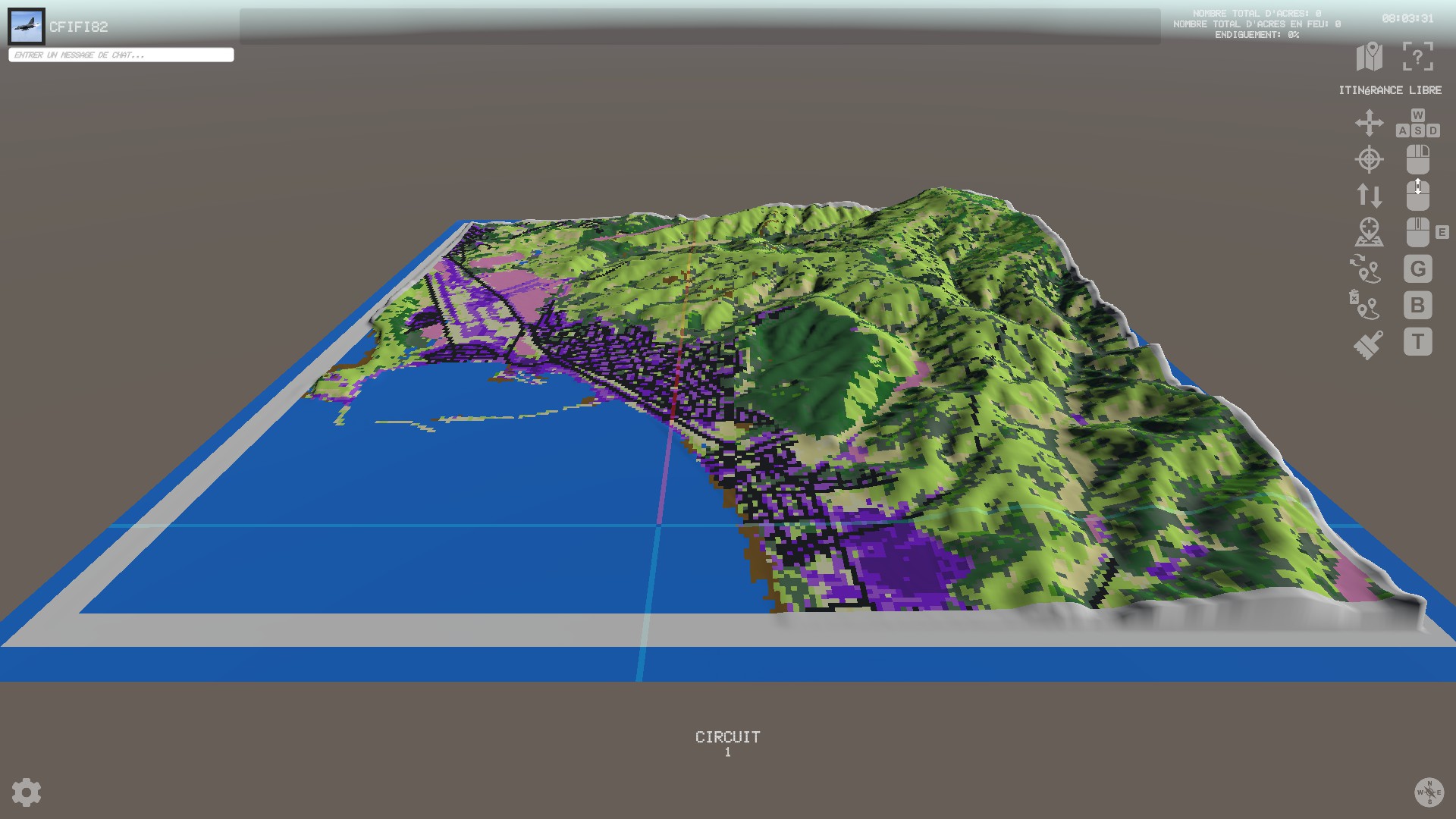The image size is (1456, 819).
Task: Click the question mark help frame icon
Action: pos(1417,57)
